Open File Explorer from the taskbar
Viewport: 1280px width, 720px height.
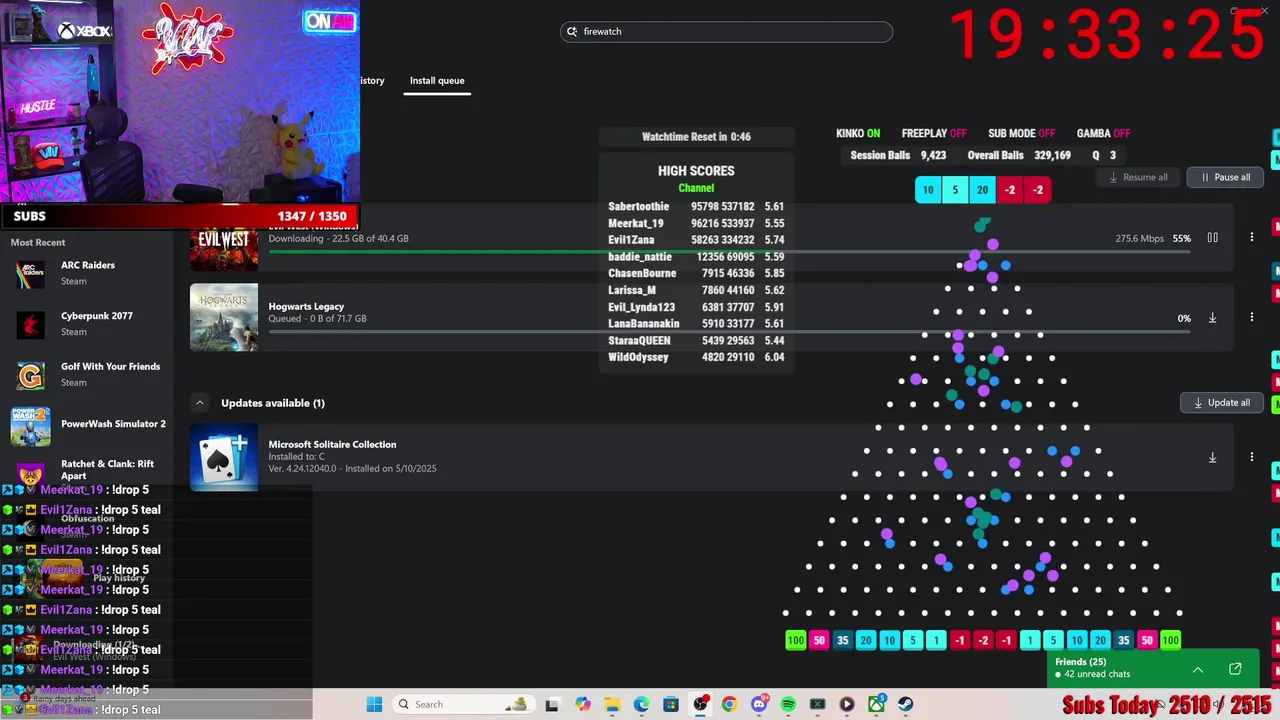pyautogui.click(x=612, y=704)
